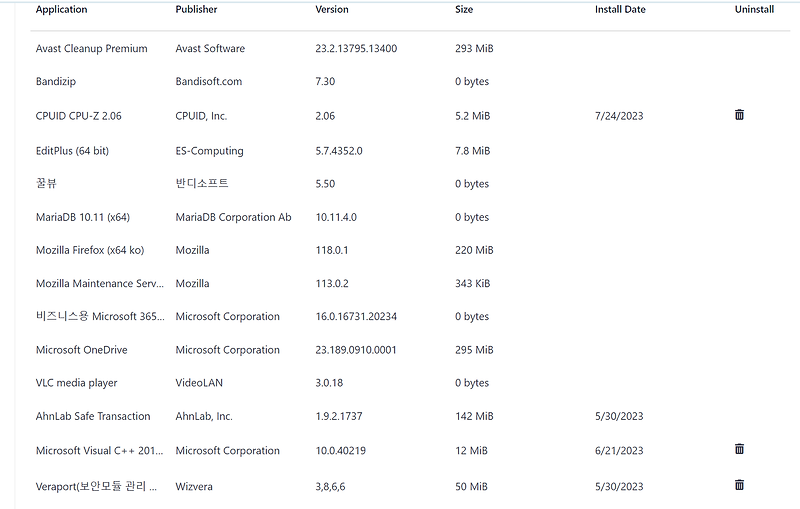Click version 10.11.4.0
Image resolution: width=800 pixels, height=509 pixels.
click(x=336, y=217)
